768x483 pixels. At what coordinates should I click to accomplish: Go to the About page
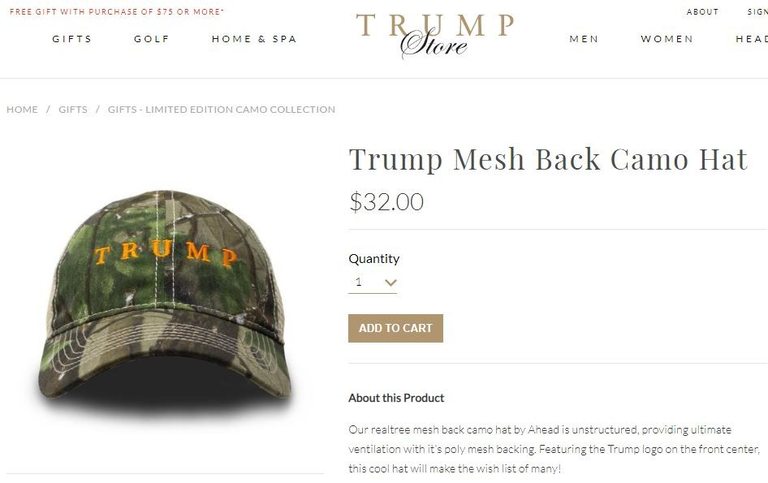(702, 12)
